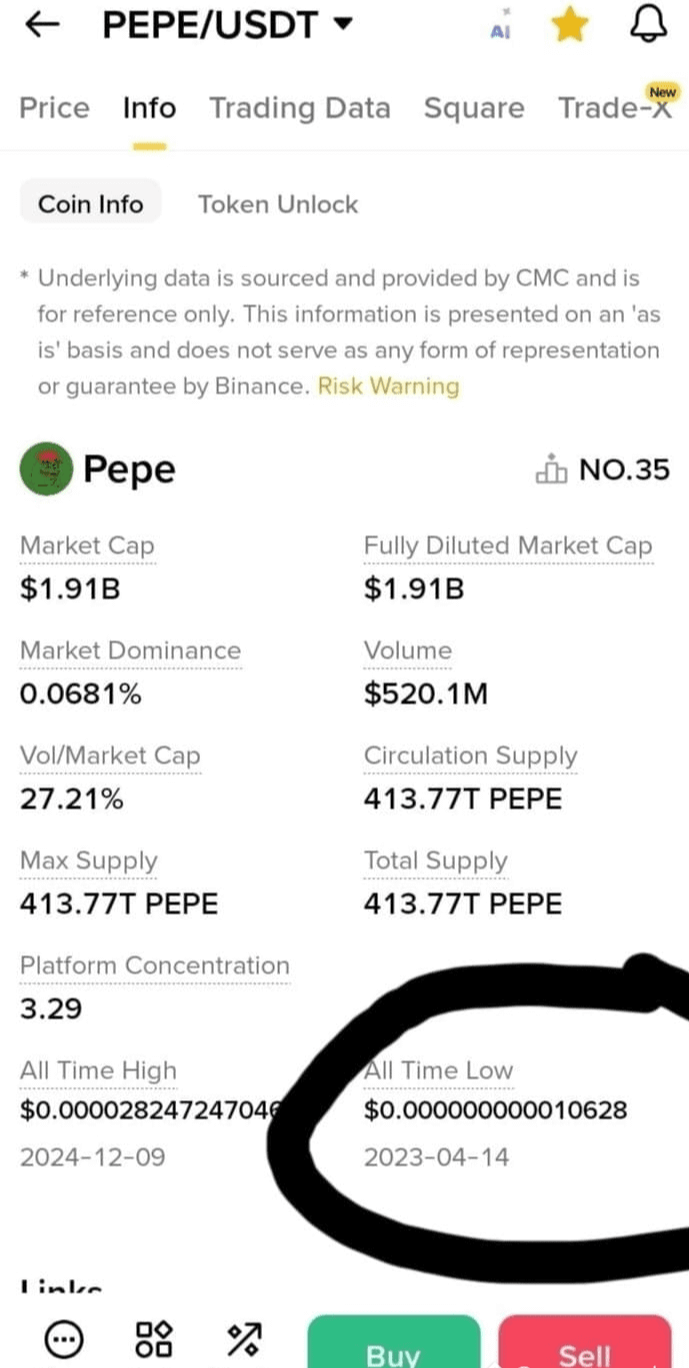Click the Pepe coin logo
Image resolution: width=689 pixels, height=1368 pixels.
[x=46, y=469]
